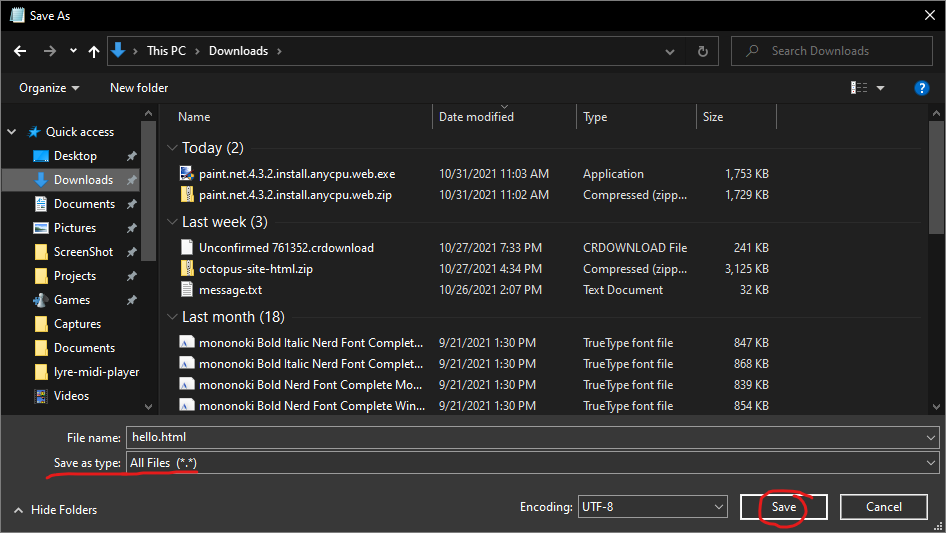Select mononoki Bold Nerd Font Complete Win font
The width and height of the screenshot is (946, 533).
click(x=312, y=406)
